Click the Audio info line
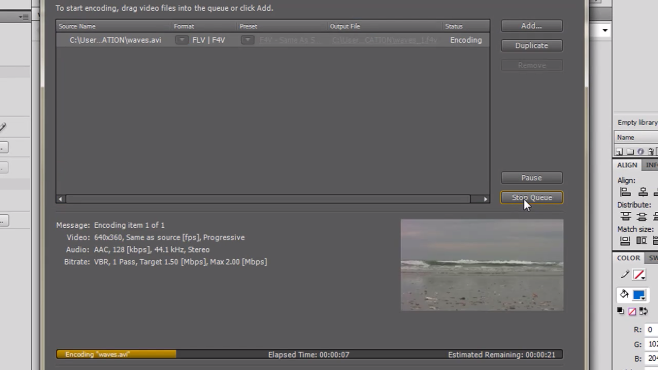Image resolution: width=658 pixels, height=370 pixels. [138, 250]
